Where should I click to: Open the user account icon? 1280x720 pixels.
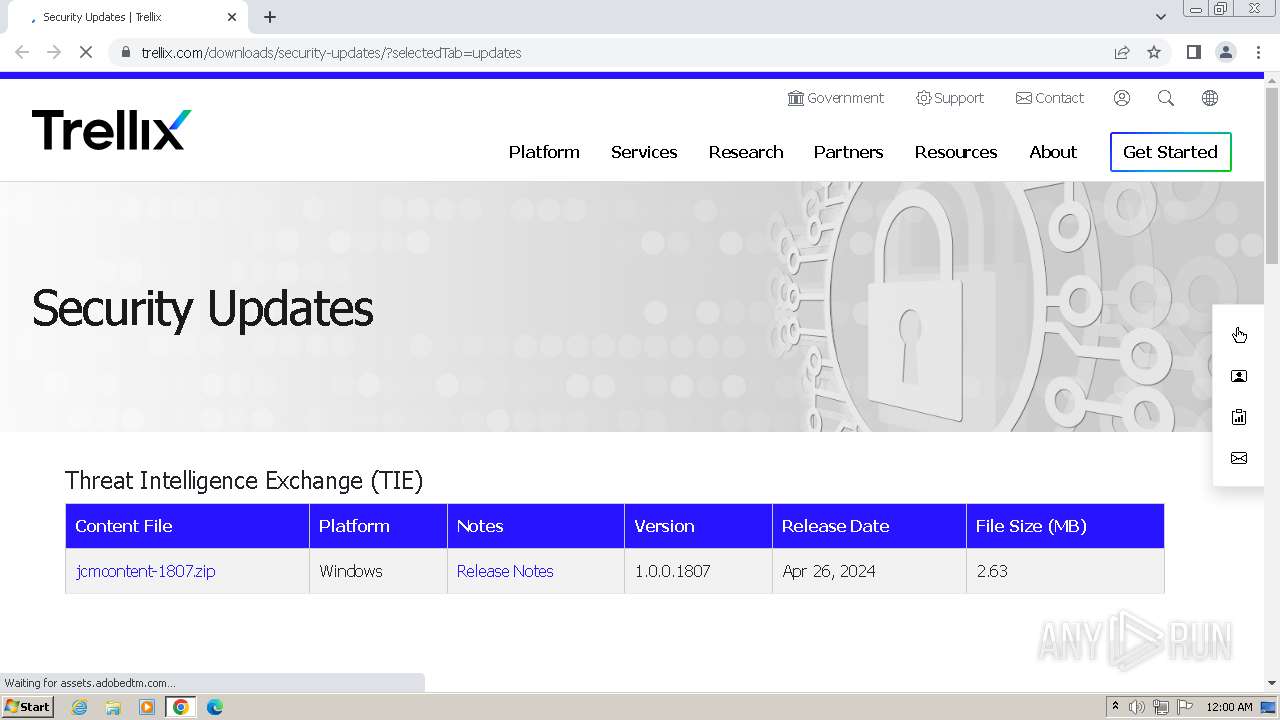(1122, 98)
